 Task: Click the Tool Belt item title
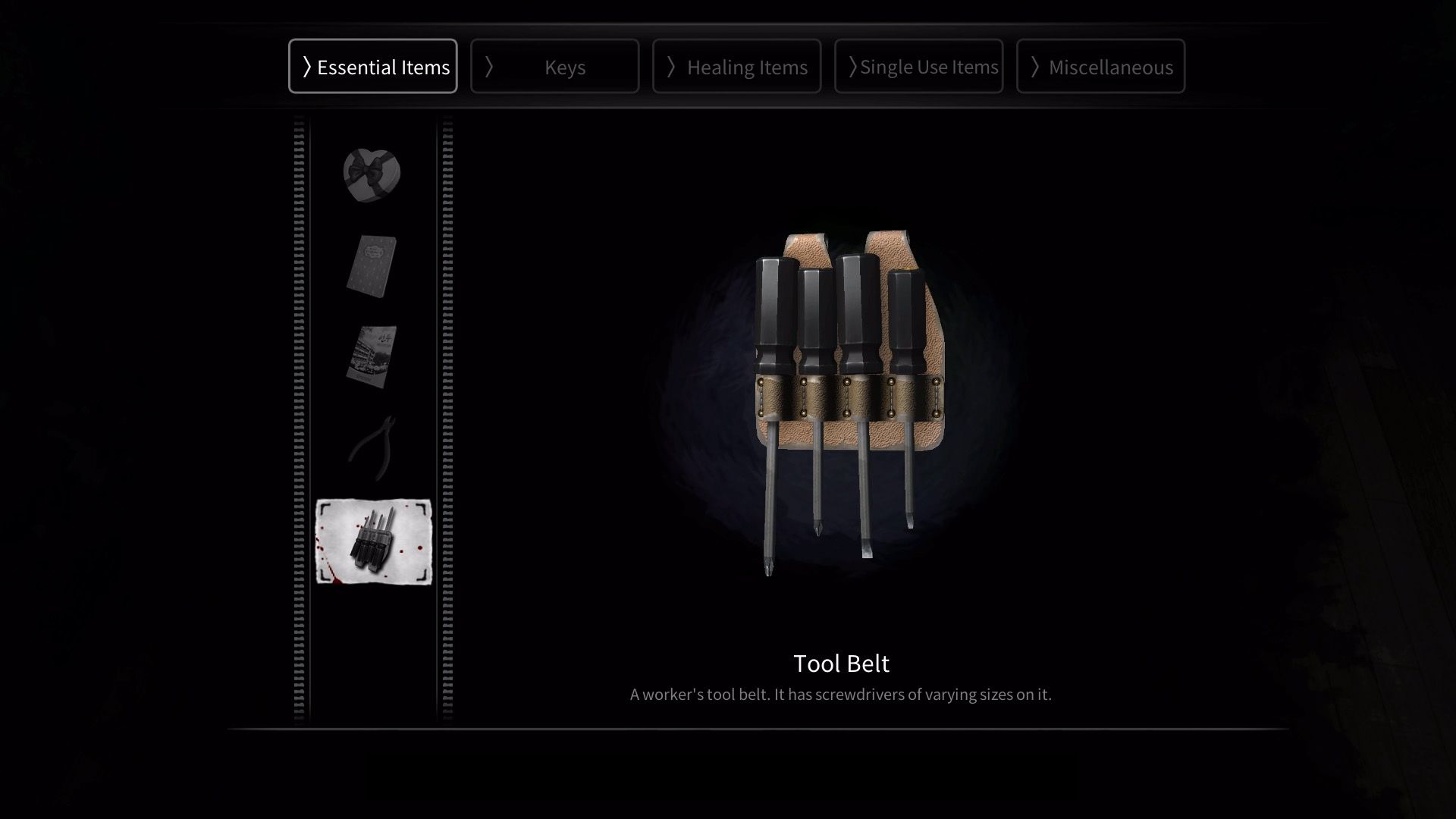[x=841, y=664]
